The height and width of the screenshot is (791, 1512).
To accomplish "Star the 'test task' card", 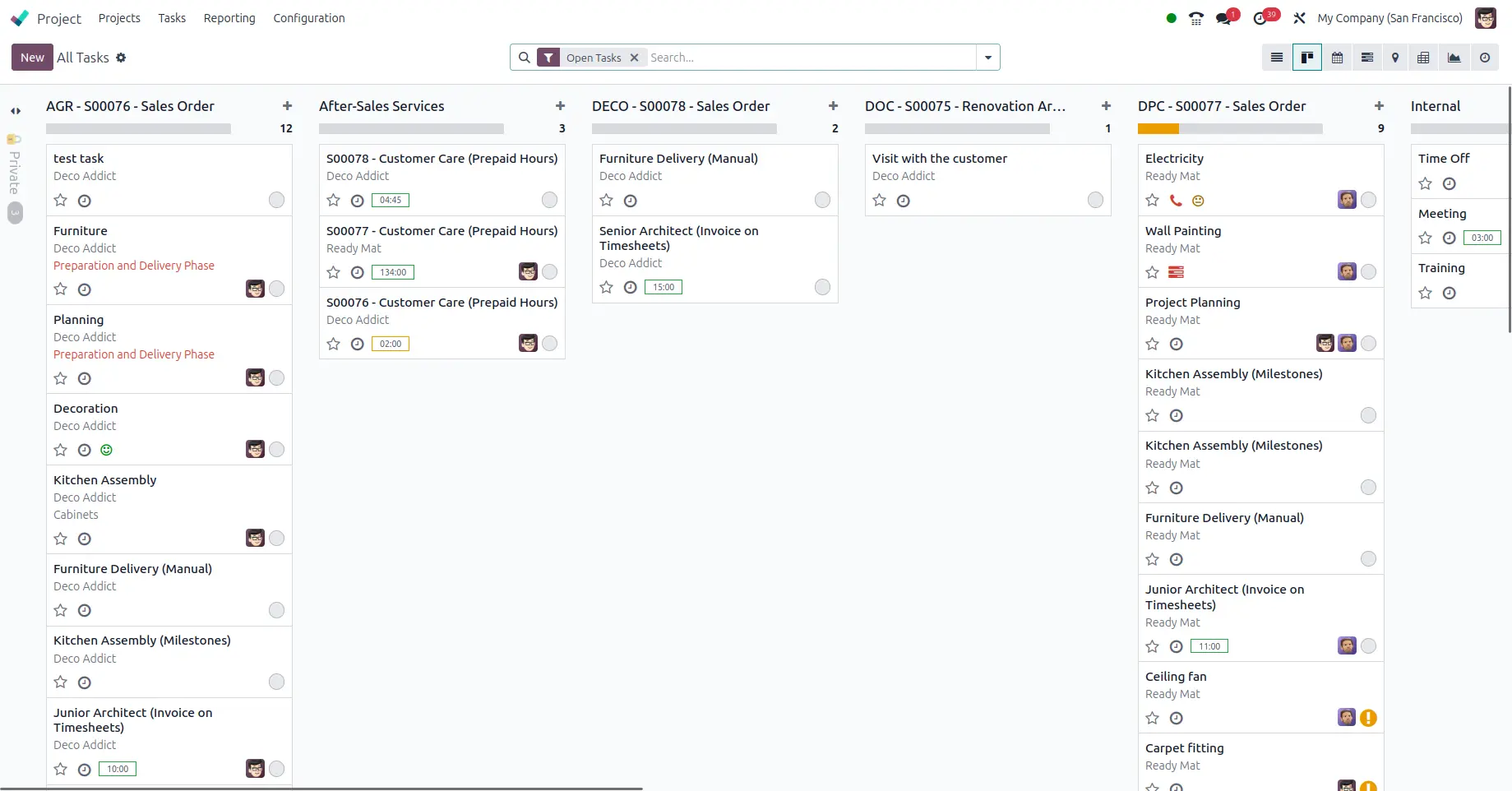I will pyautogui.click(x=61, y=200).
